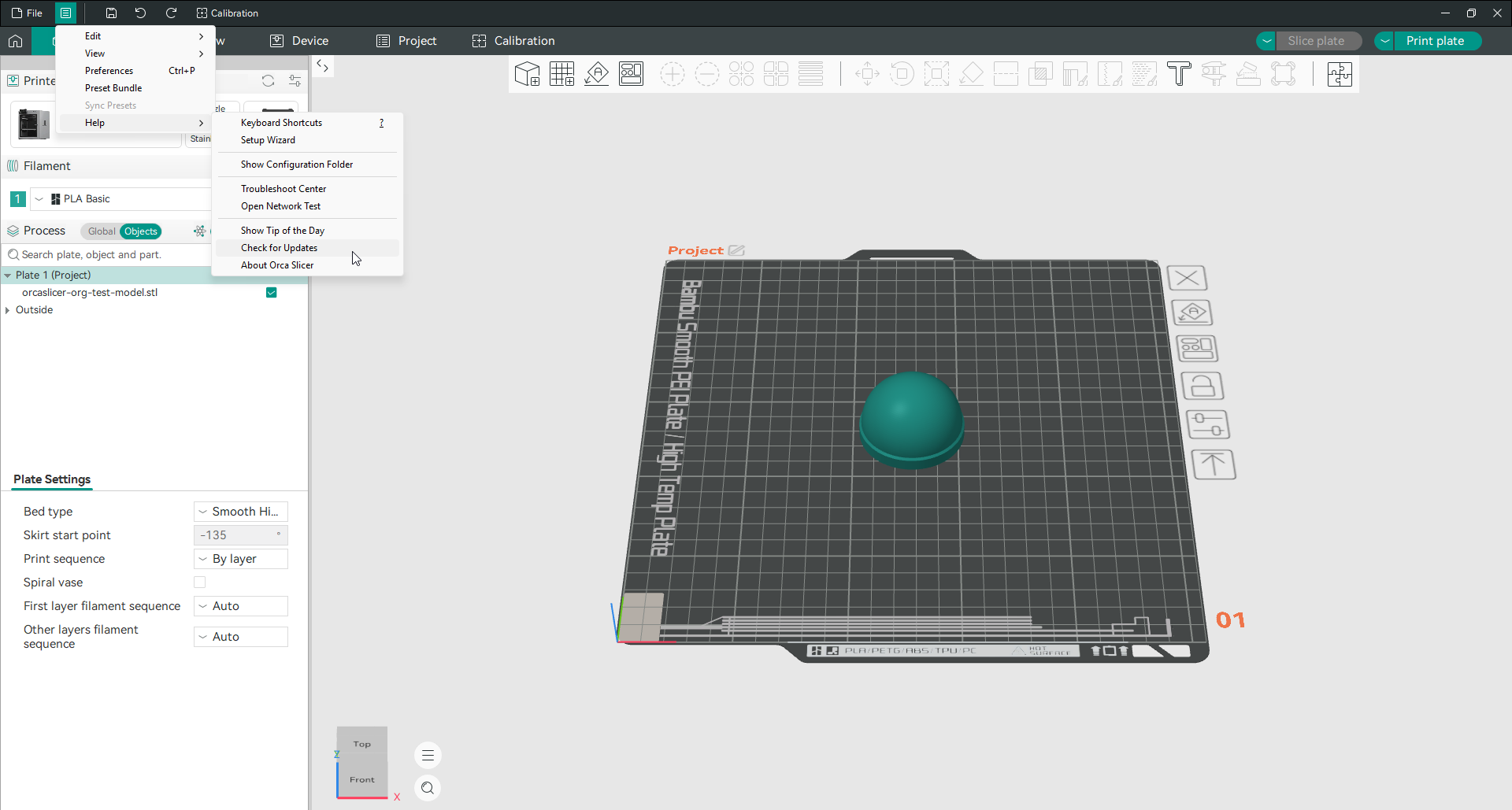Click the Split to objects icon
1512x810 pixels.
coord(741,74)
